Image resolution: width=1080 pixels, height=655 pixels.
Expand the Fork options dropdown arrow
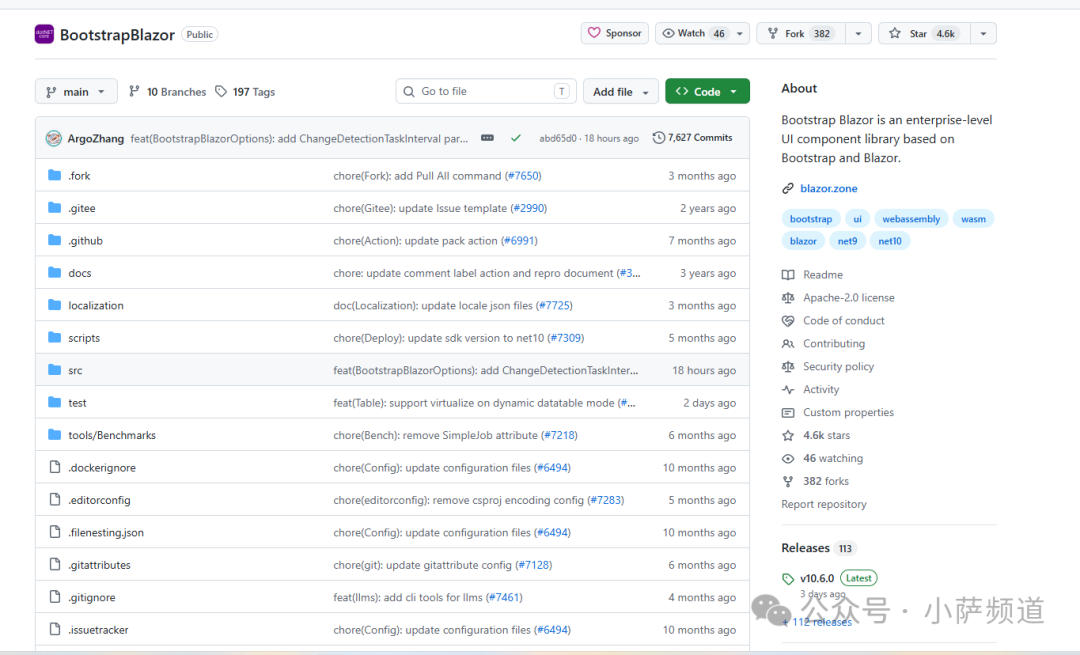858,33
